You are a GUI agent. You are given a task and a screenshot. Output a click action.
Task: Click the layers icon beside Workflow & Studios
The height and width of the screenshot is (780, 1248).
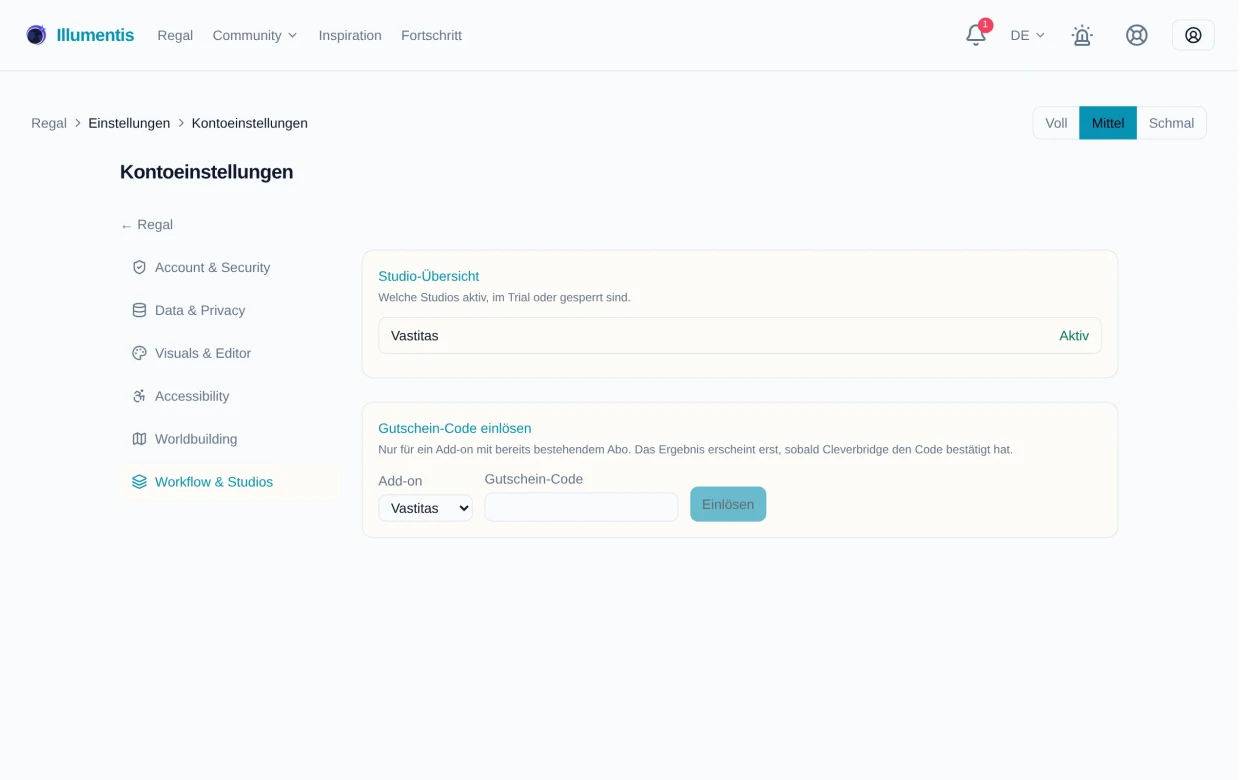(139, 483)
